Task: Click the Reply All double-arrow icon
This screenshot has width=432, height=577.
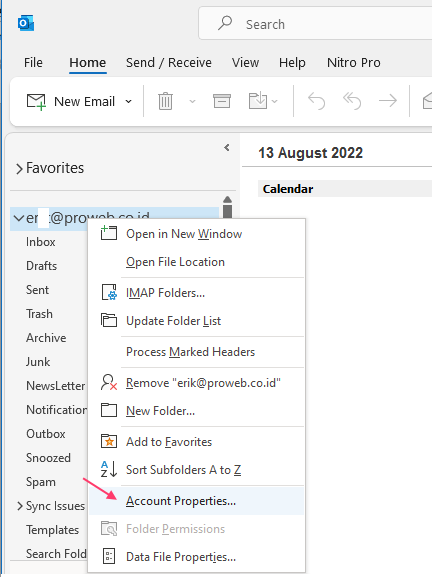Action: point(352,101)
